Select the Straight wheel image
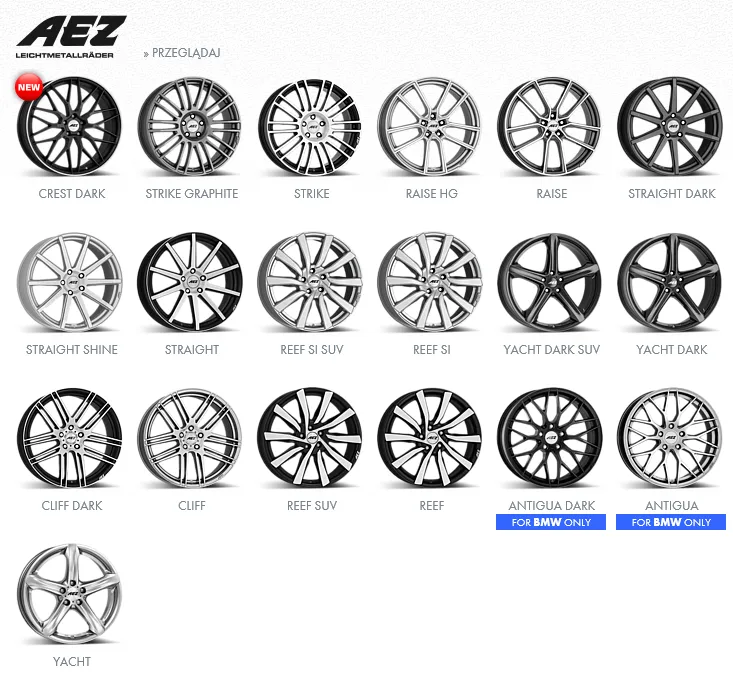 [190, 282]
